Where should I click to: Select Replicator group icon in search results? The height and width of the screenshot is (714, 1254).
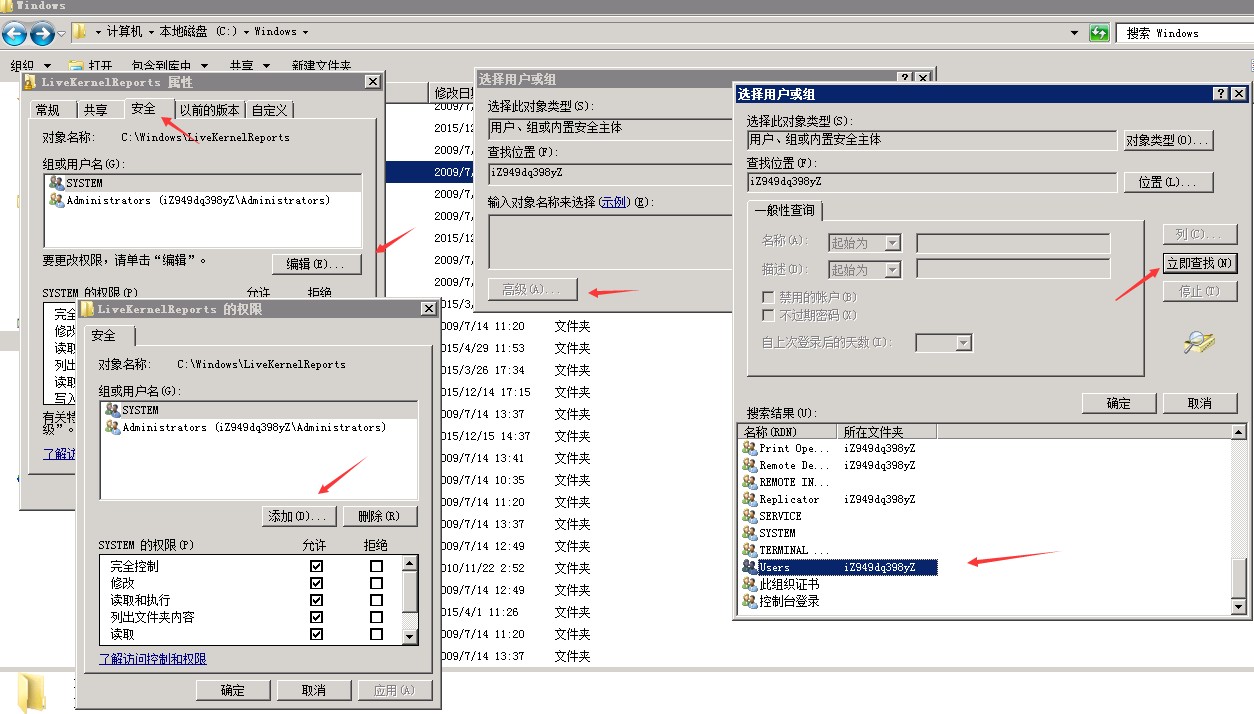(x=750, y=499)
